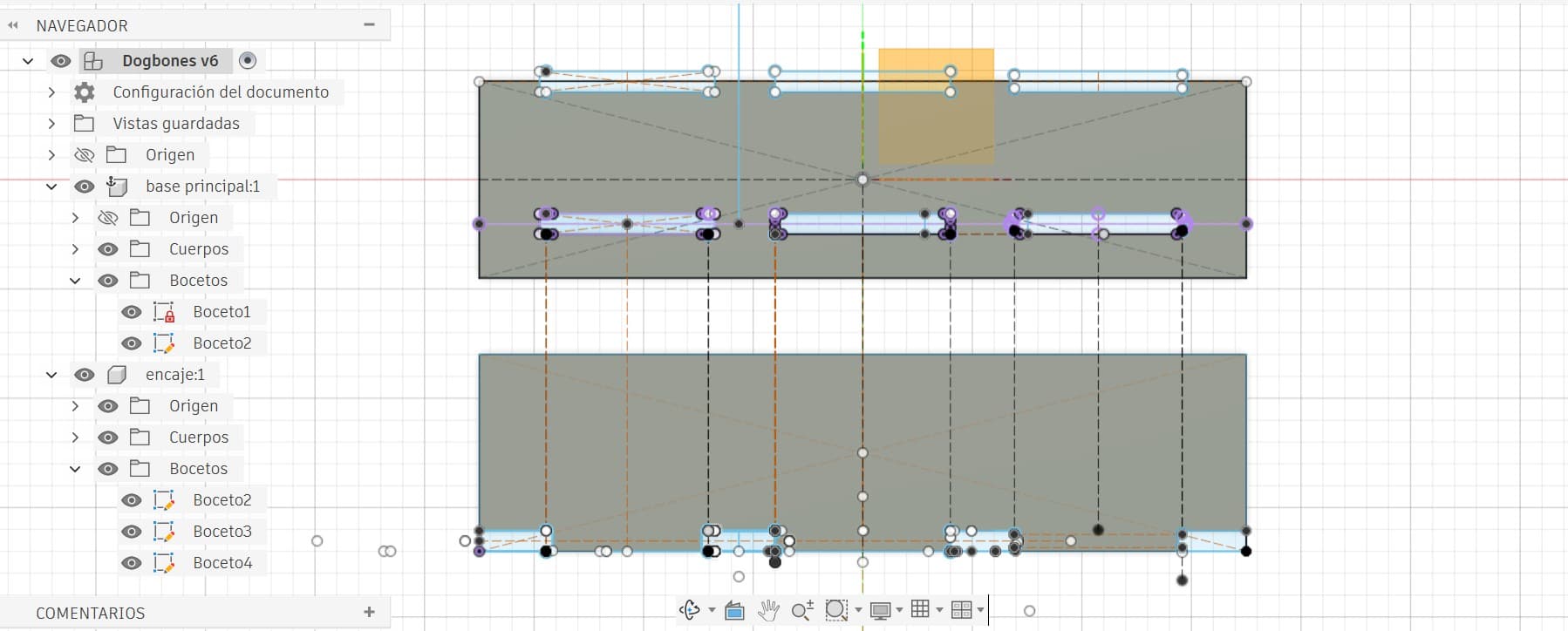Select the Configuración del documento label
The height and width of the screenshot is (631, 1568).
tap(221, 92)
